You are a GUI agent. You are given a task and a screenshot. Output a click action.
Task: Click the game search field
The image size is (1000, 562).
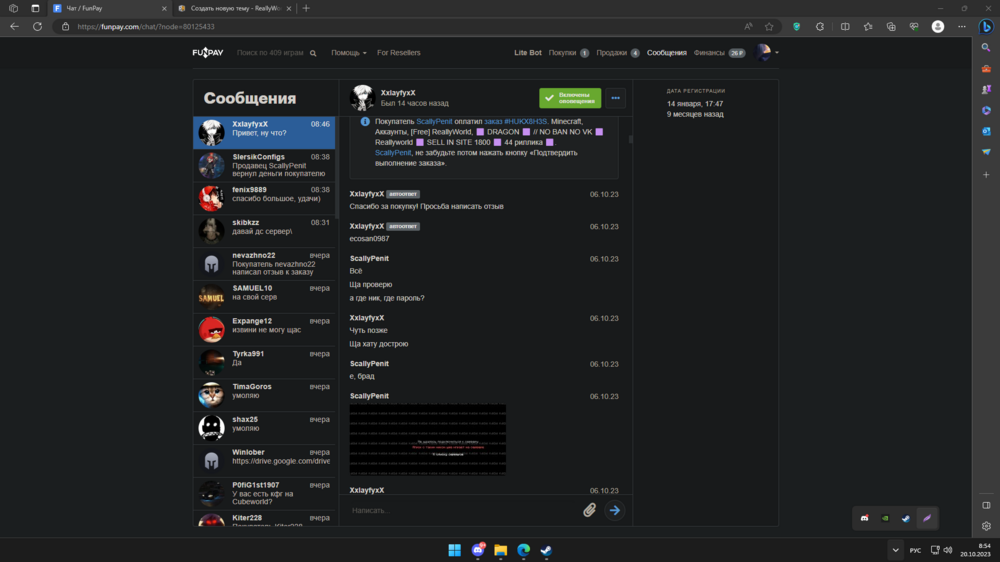tap(270, 53)
